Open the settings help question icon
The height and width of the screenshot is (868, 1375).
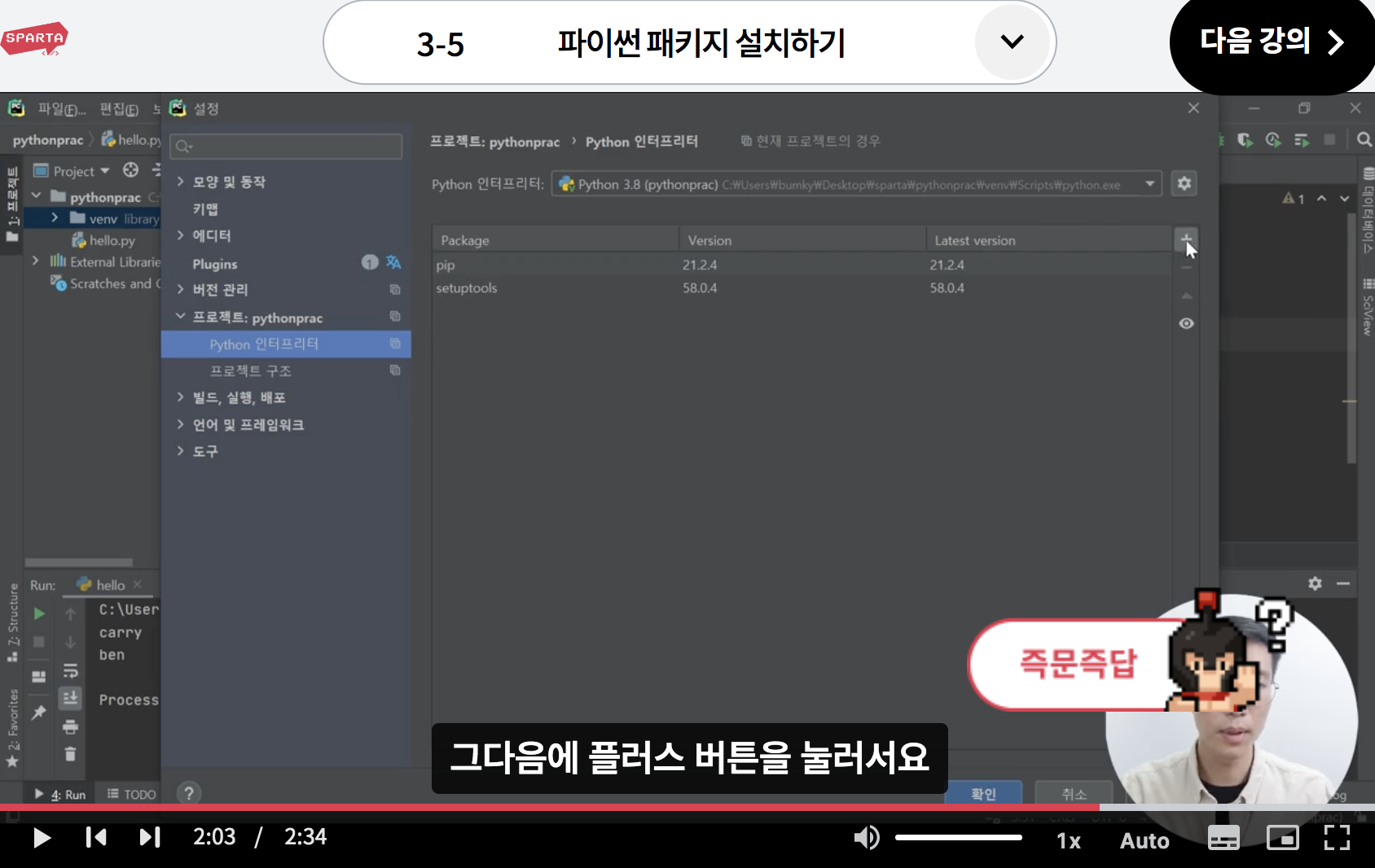click(x=189, y=792)
